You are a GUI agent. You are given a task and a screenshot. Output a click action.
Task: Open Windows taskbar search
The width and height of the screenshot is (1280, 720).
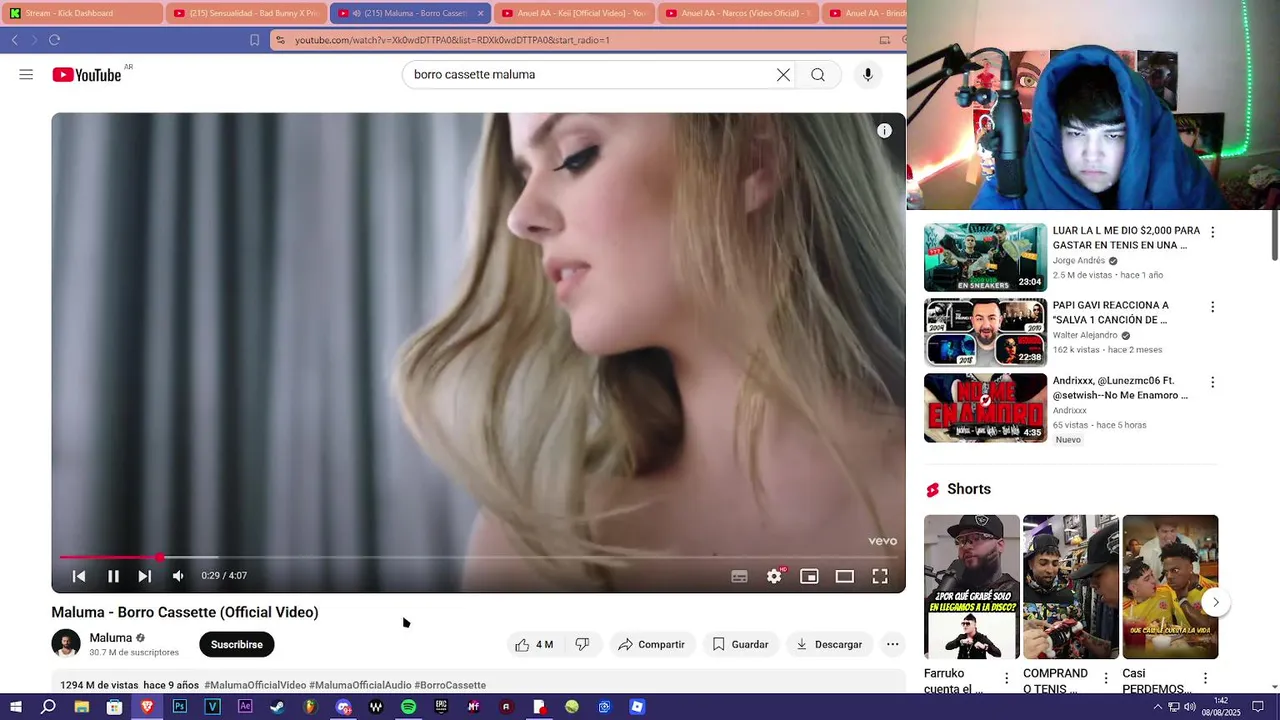(48, 707)
